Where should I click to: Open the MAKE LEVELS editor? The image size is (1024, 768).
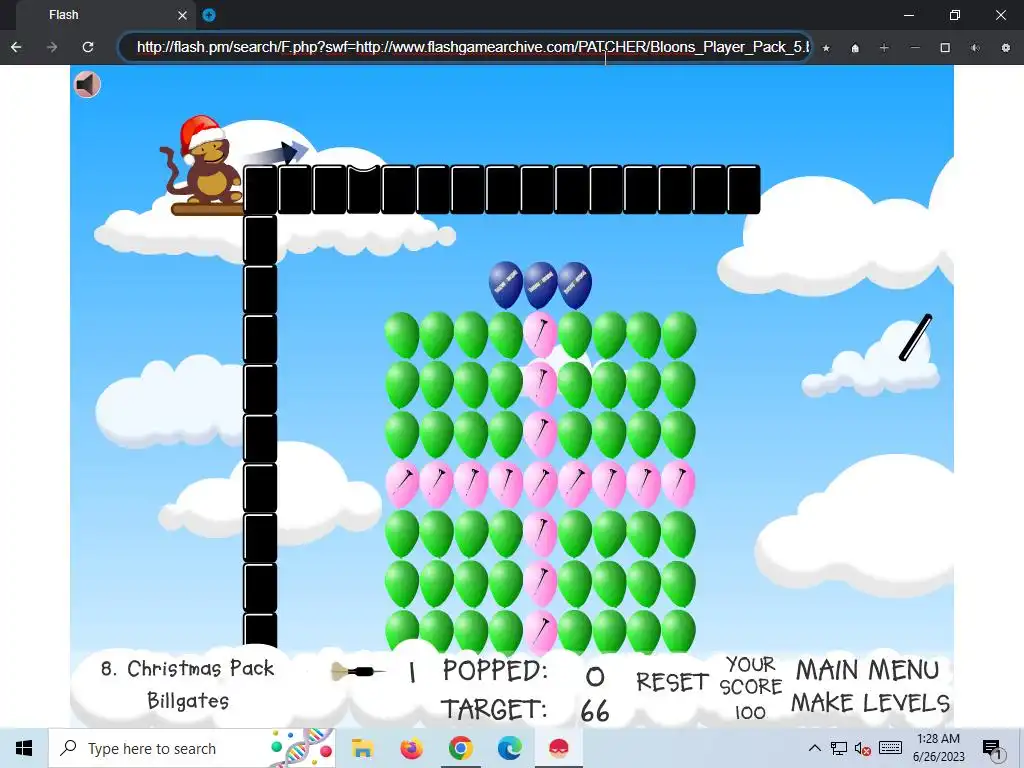(871, 703)
